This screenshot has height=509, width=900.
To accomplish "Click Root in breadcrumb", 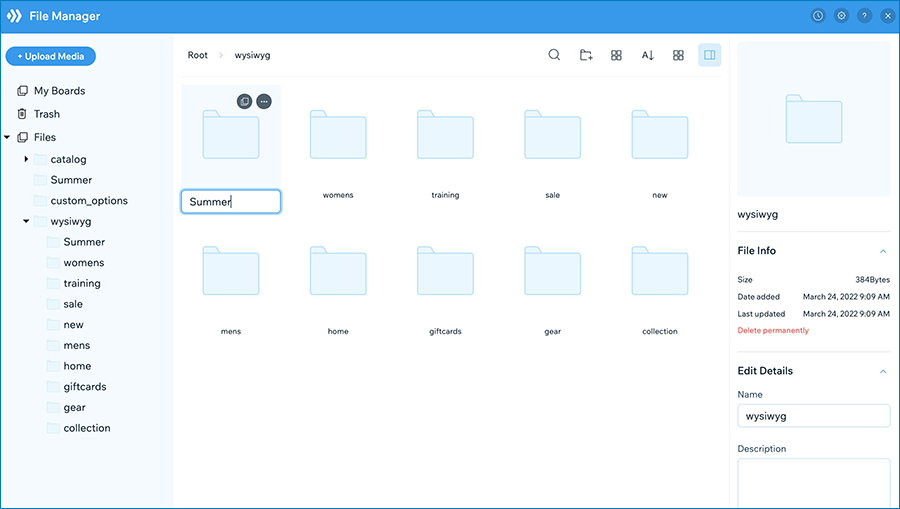I will click(197, 55).
